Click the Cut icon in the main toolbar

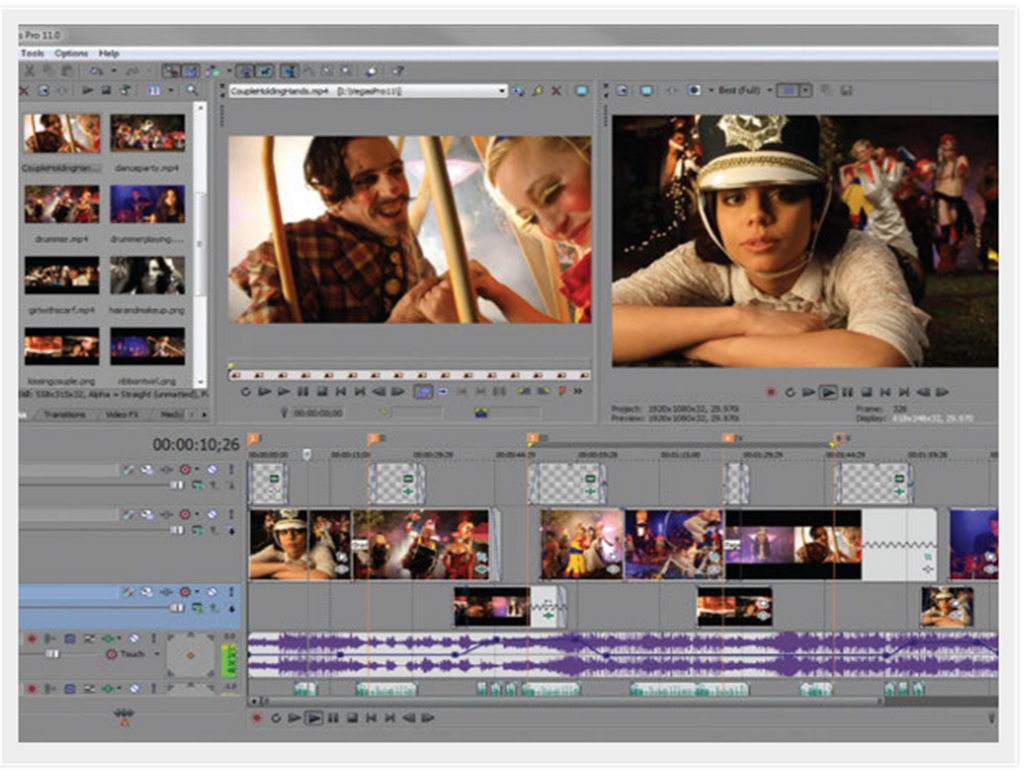(29, 71)
